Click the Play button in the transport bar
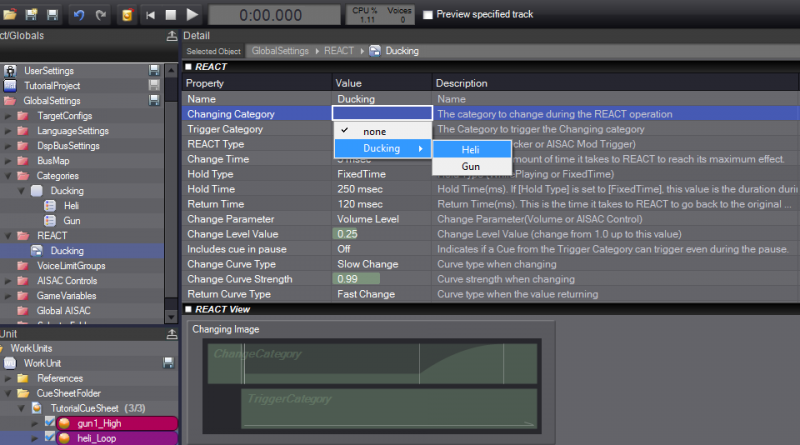The height and width of the screenshot is (445, 800). [193, 14]
